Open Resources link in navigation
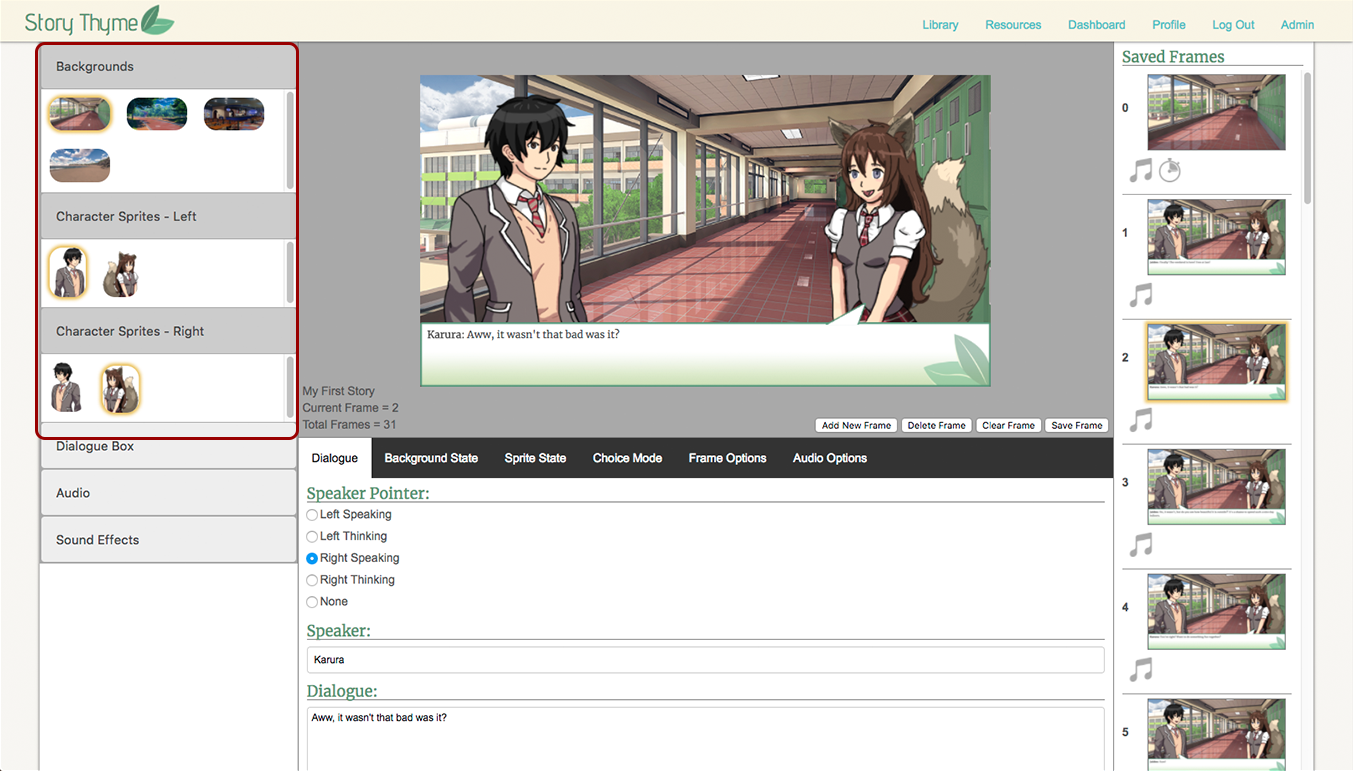 pyautogui.click(x=1013, y=25)
